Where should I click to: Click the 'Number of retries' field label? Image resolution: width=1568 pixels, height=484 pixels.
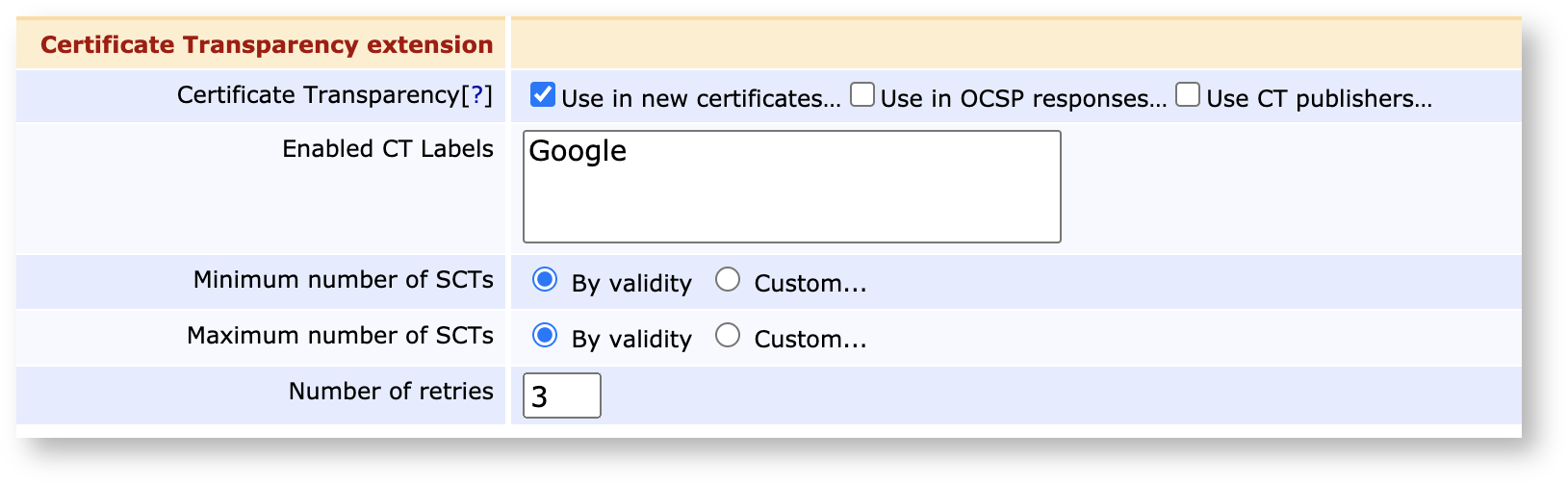coord(391,392)
